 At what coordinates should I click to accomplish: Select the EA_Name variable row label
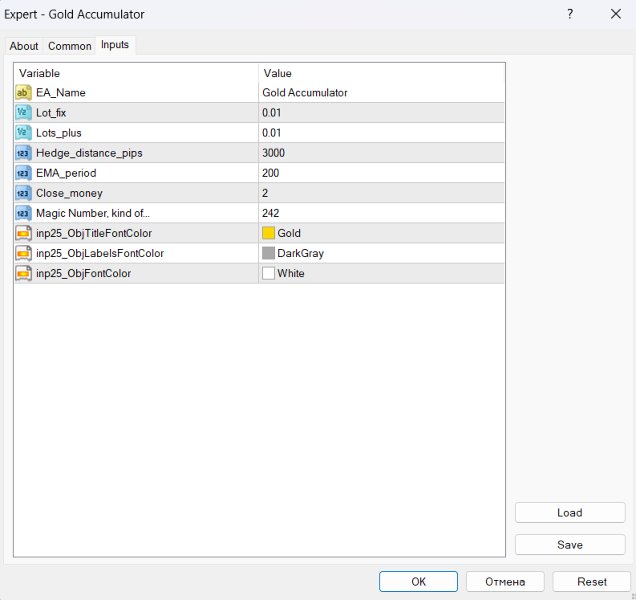pos(61,92)
